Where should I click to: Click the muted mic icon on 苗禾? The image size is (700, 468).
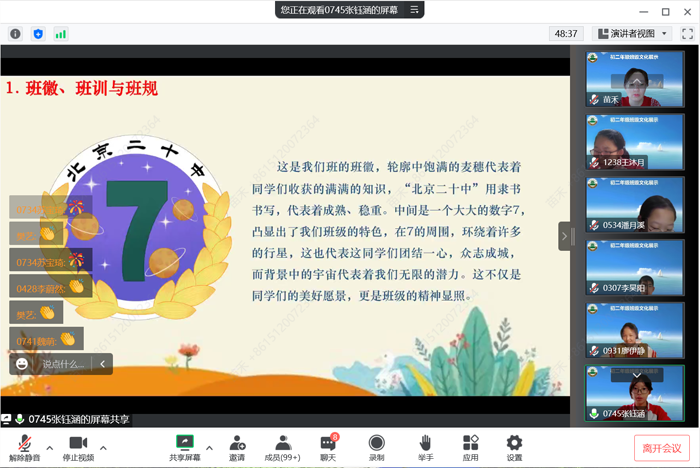point(594,100)
